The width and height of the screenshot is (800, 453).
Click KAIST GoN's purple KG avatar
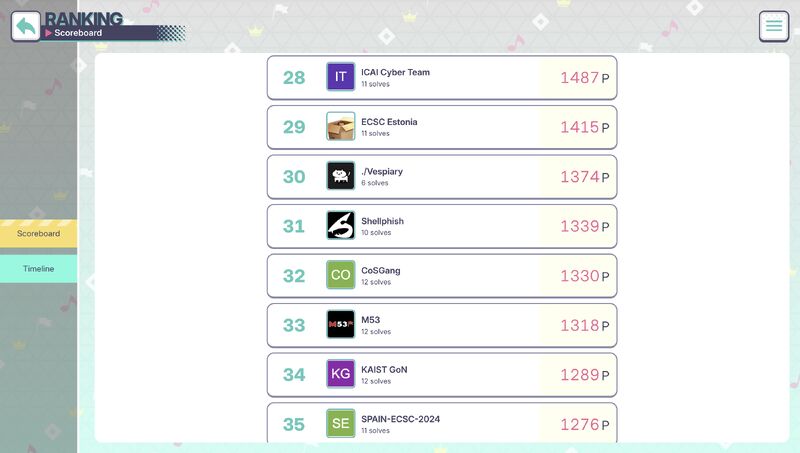(340, 374)
